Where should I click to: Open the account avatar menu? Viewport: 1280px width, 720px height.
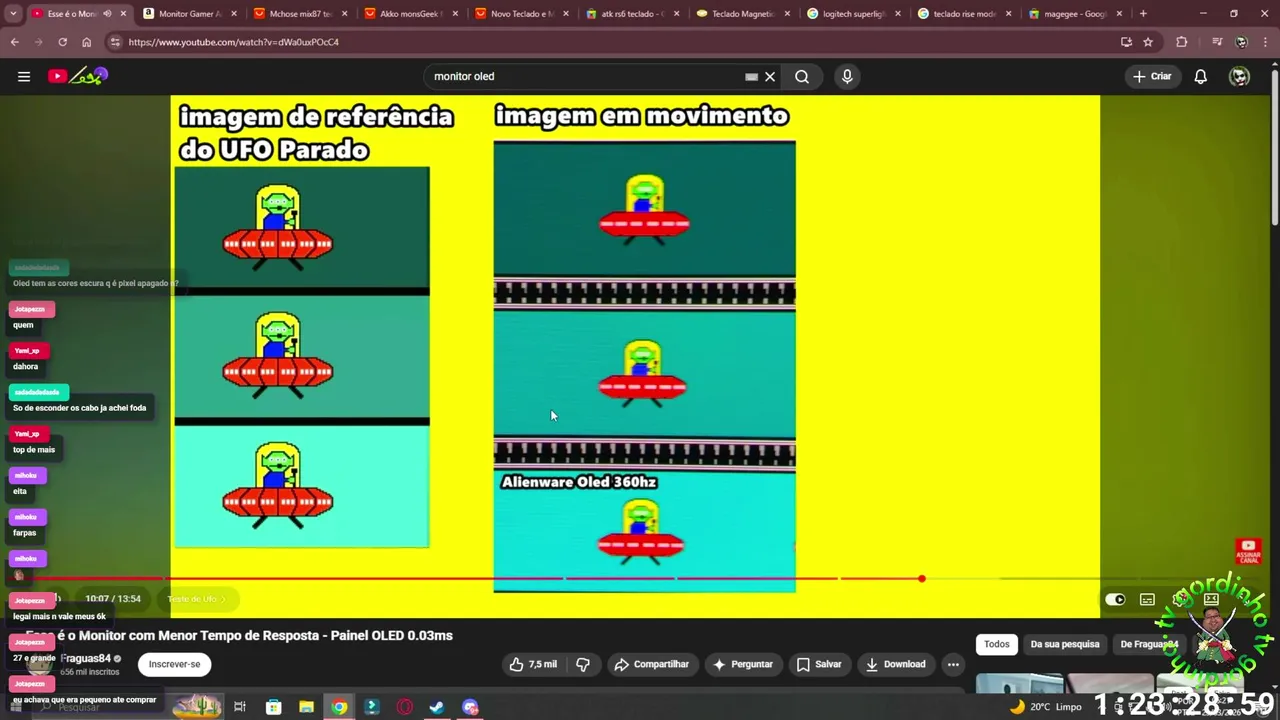[1240, 76]
